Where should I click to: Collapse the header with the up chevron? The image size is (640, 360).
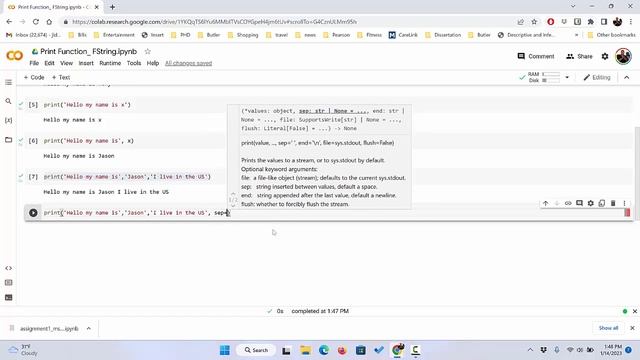coord(627,77)
